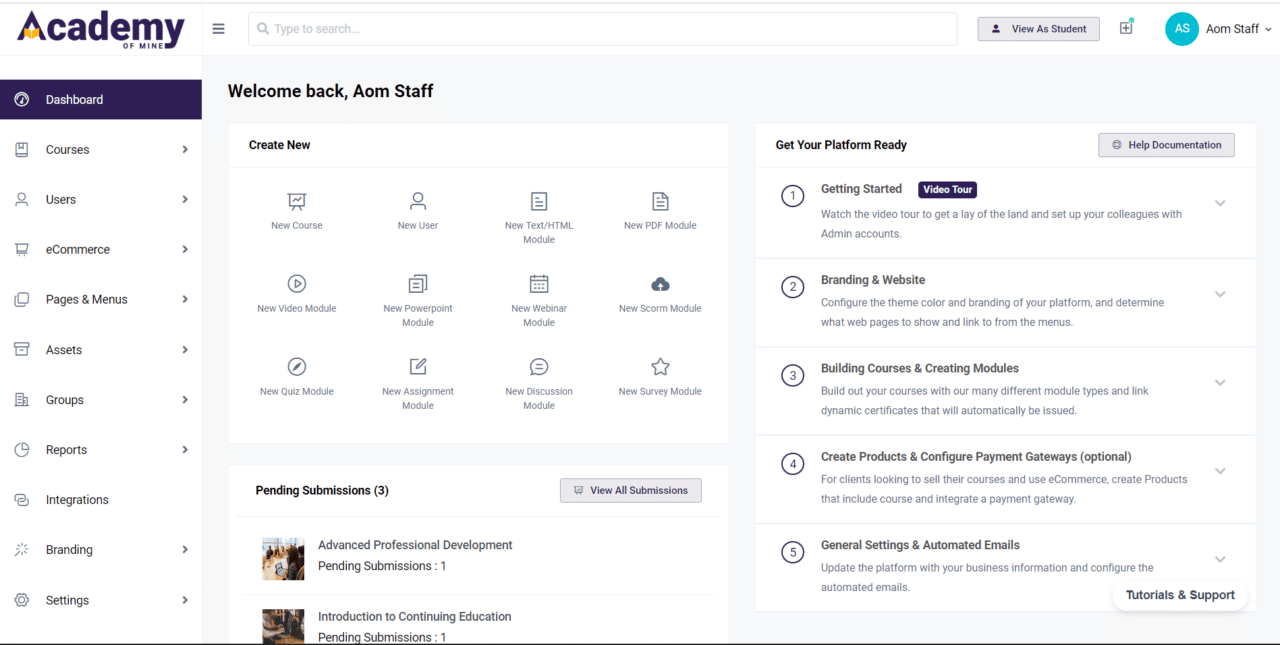Click the New Quiz Module icon
The image size is (1280, 645).
coord(296,367)
